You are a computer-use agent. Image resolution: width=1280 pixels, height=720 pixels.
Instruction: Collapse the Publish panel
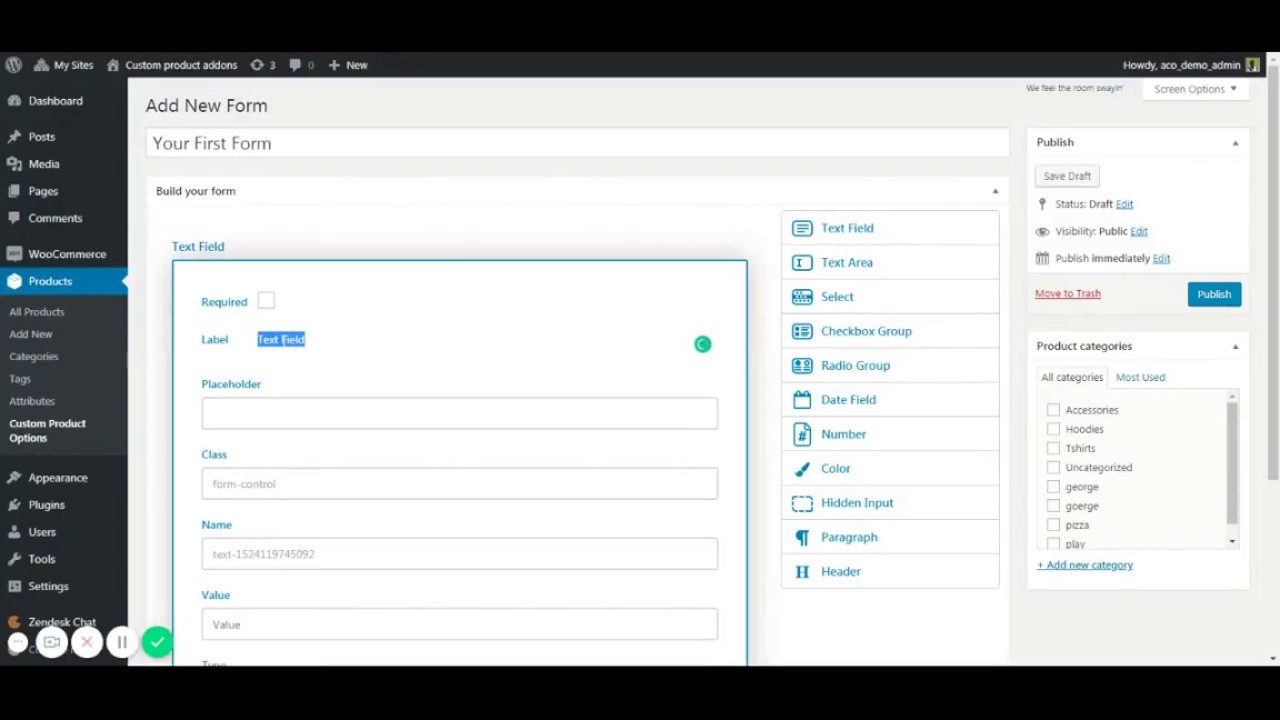coord(1235,143)
